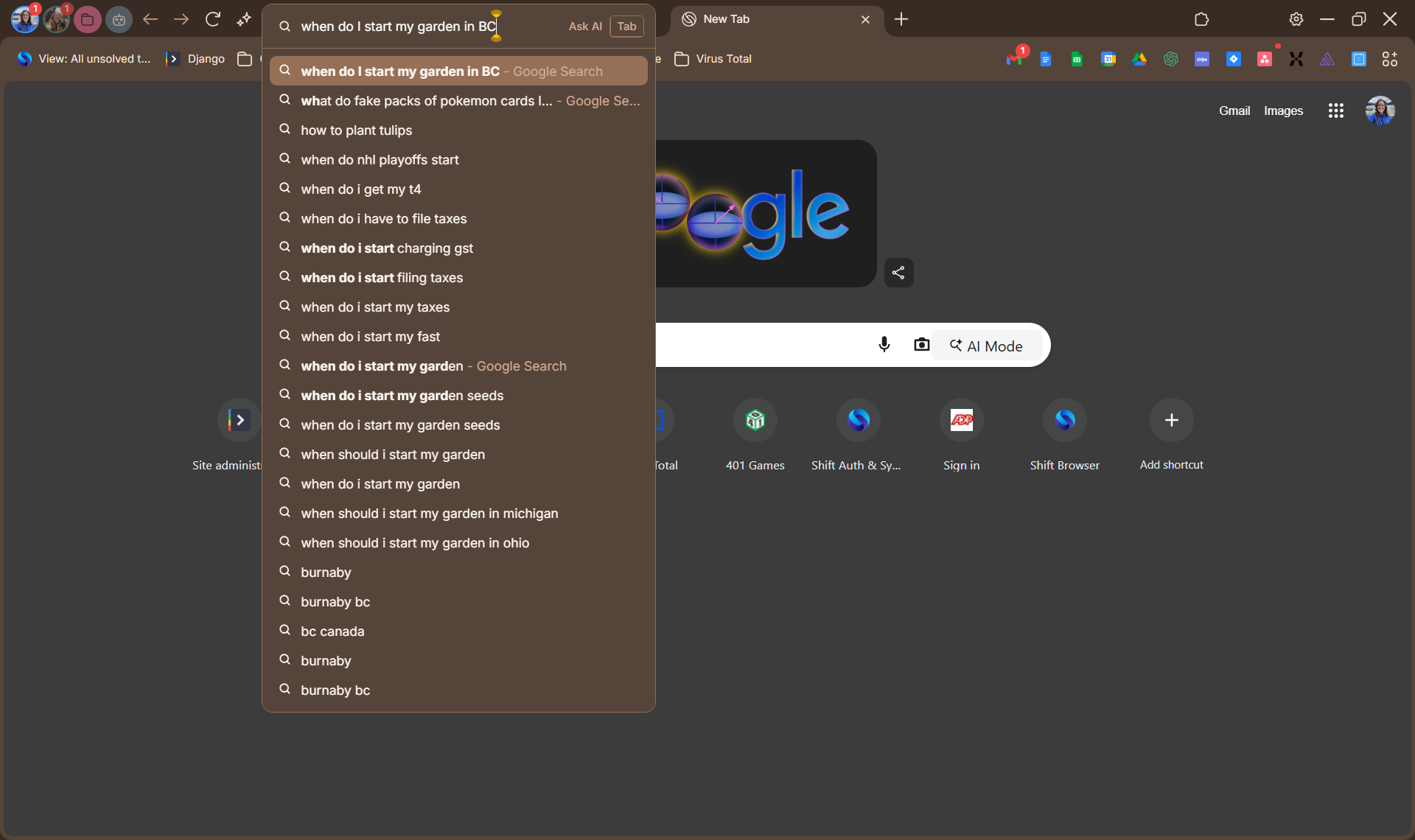Click the Tab key hint button
1415x840 pixels.
(626, 27)
